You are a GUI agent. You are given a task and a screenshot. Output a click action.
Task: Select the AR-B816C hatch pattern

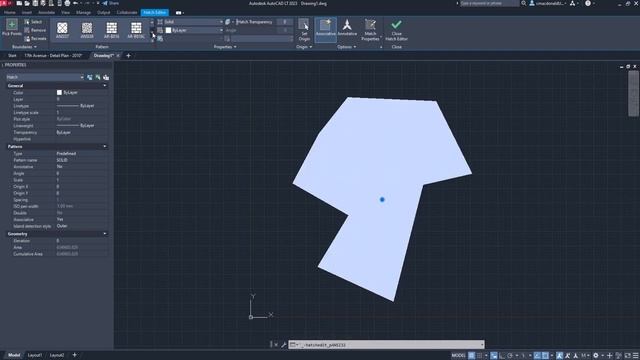pos(136,30)
